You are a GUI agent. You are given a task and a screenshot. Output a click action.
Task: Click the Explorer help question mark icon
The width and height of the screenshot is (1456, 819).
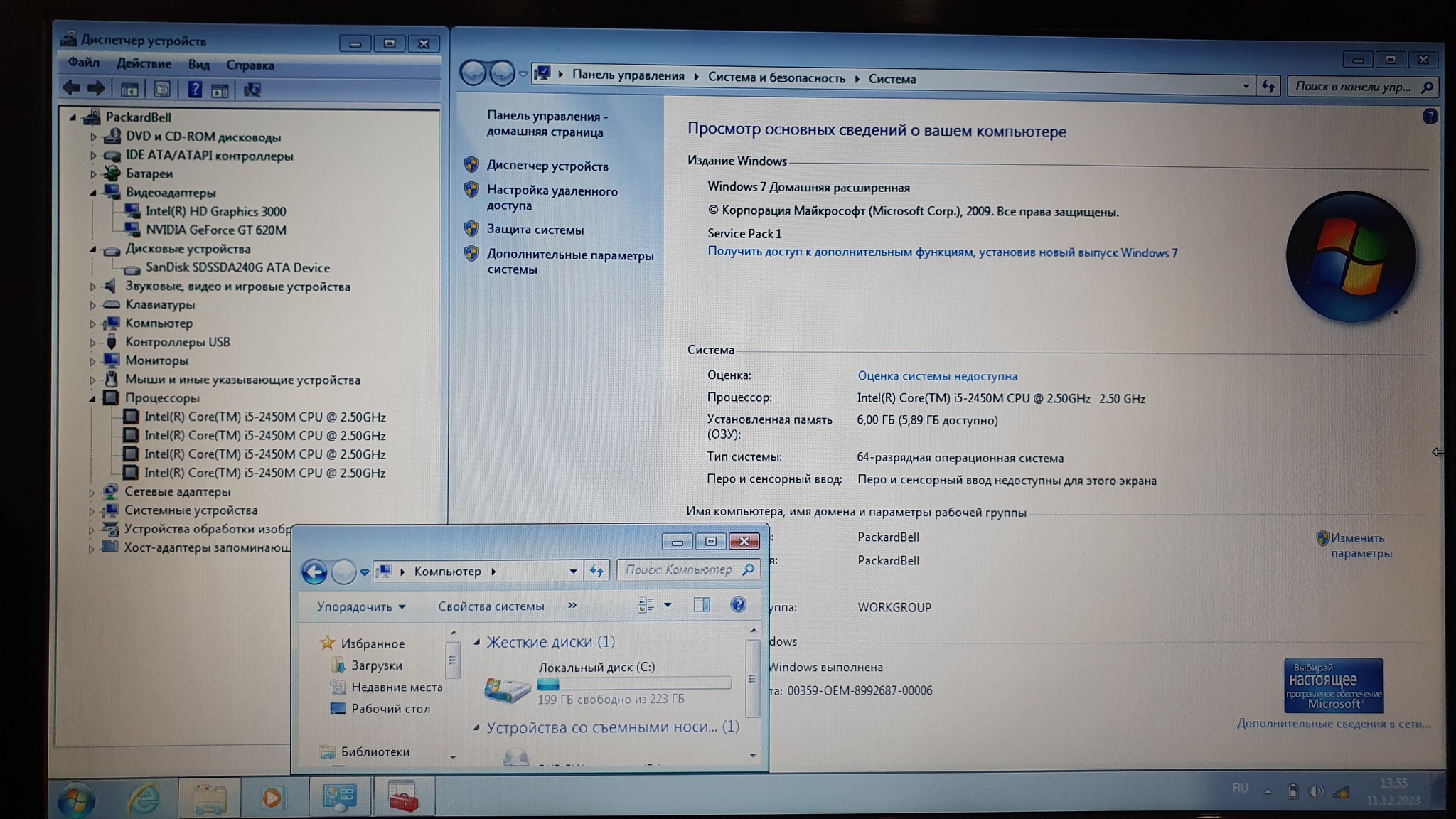pyautogui.click(x=738, y=605)
